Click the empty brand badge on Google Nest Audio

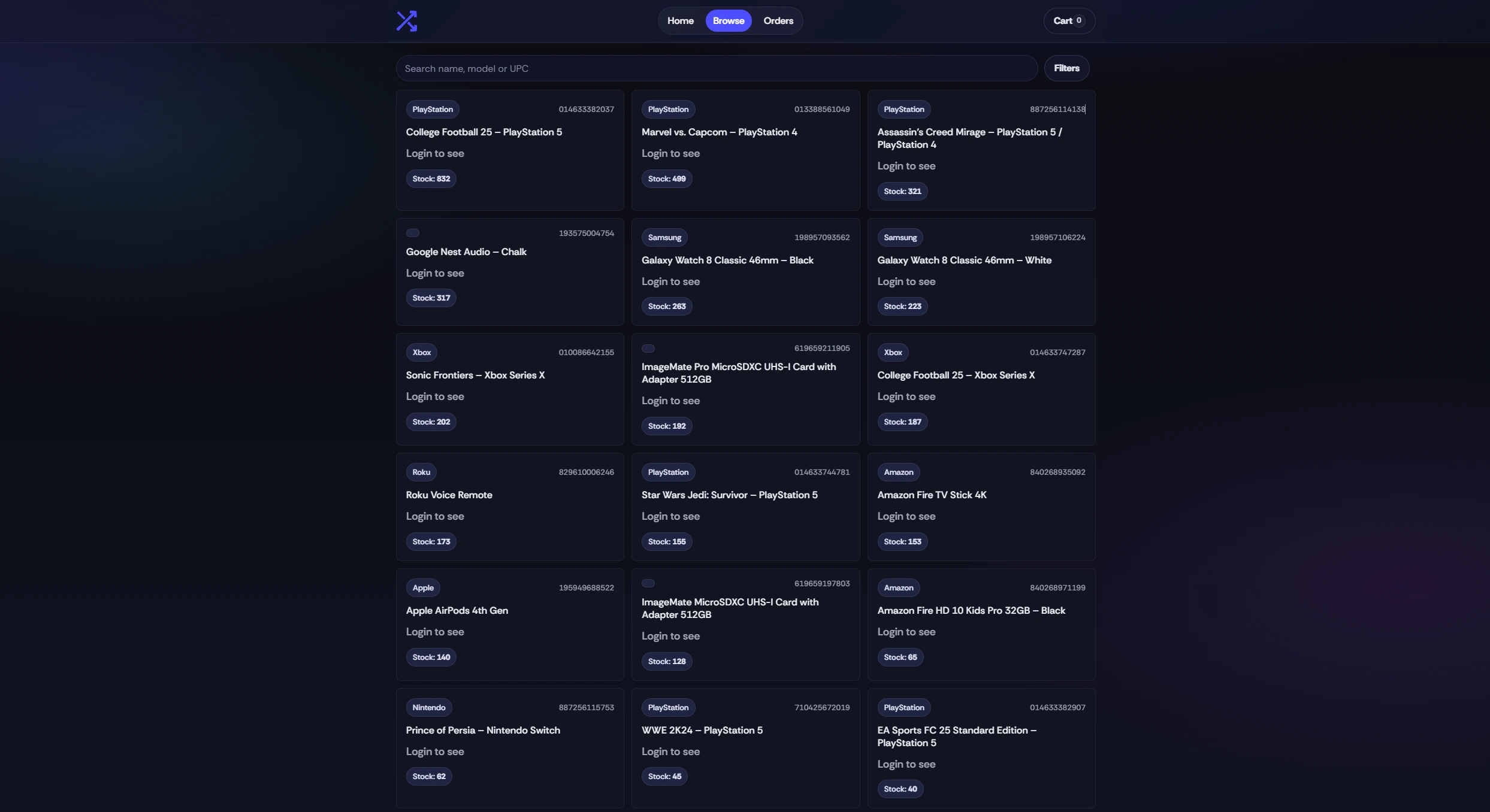pyautogui.click(x=413, y=233)
